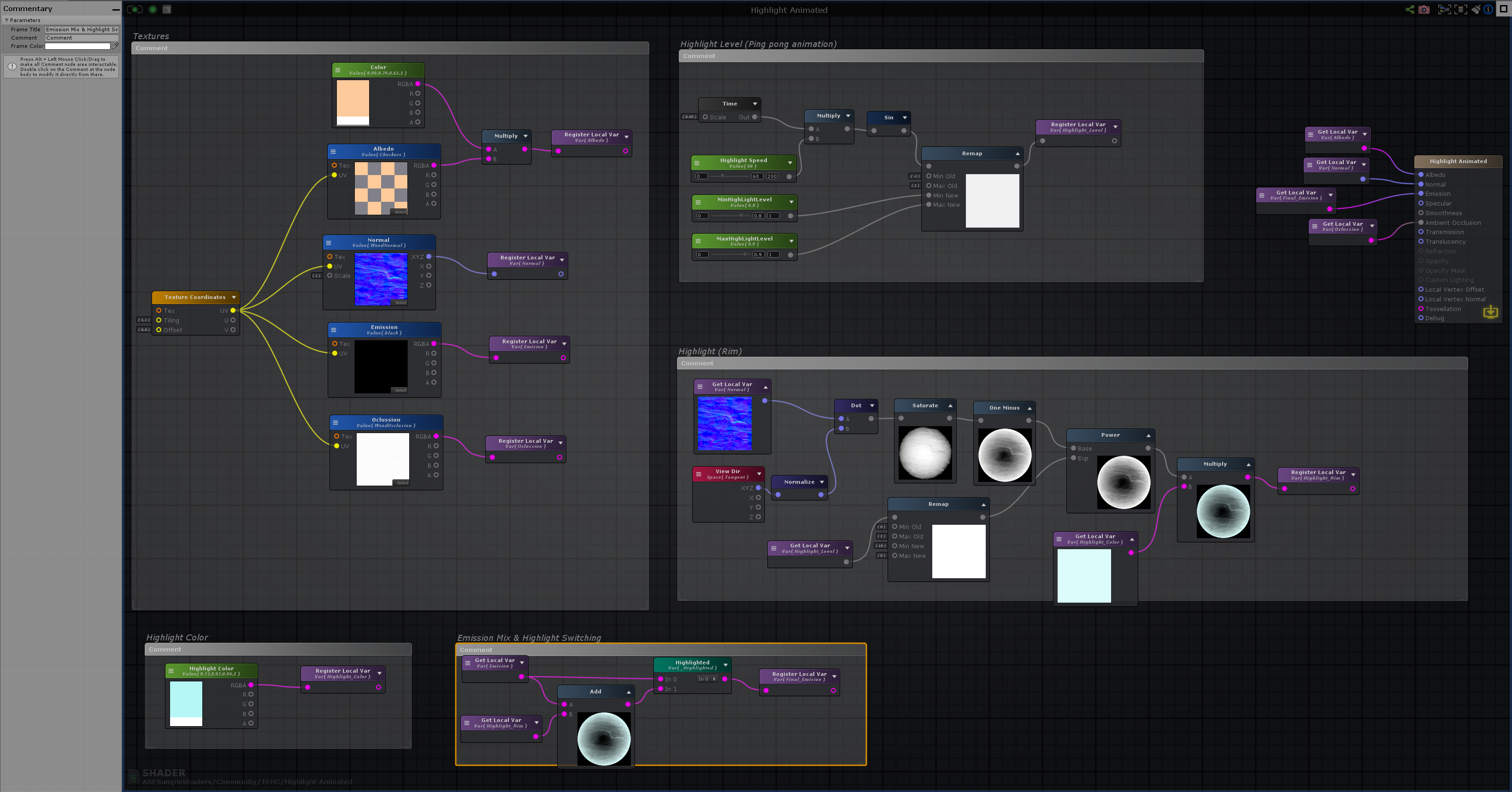
Task: Click the open shader source code icon
Action: coord(167,9)
